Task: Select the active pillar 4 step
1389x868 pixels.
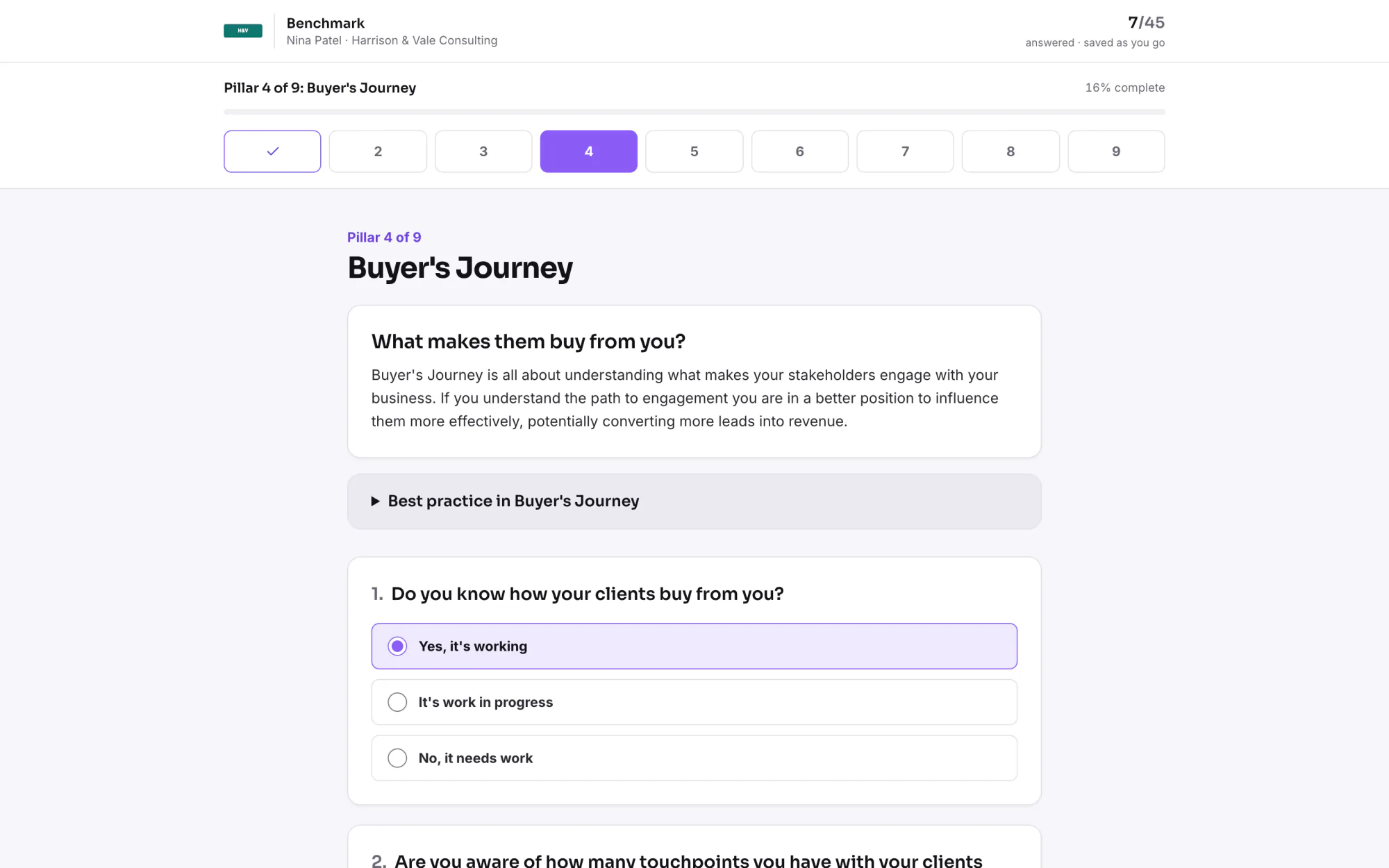Action: [589, 151]
